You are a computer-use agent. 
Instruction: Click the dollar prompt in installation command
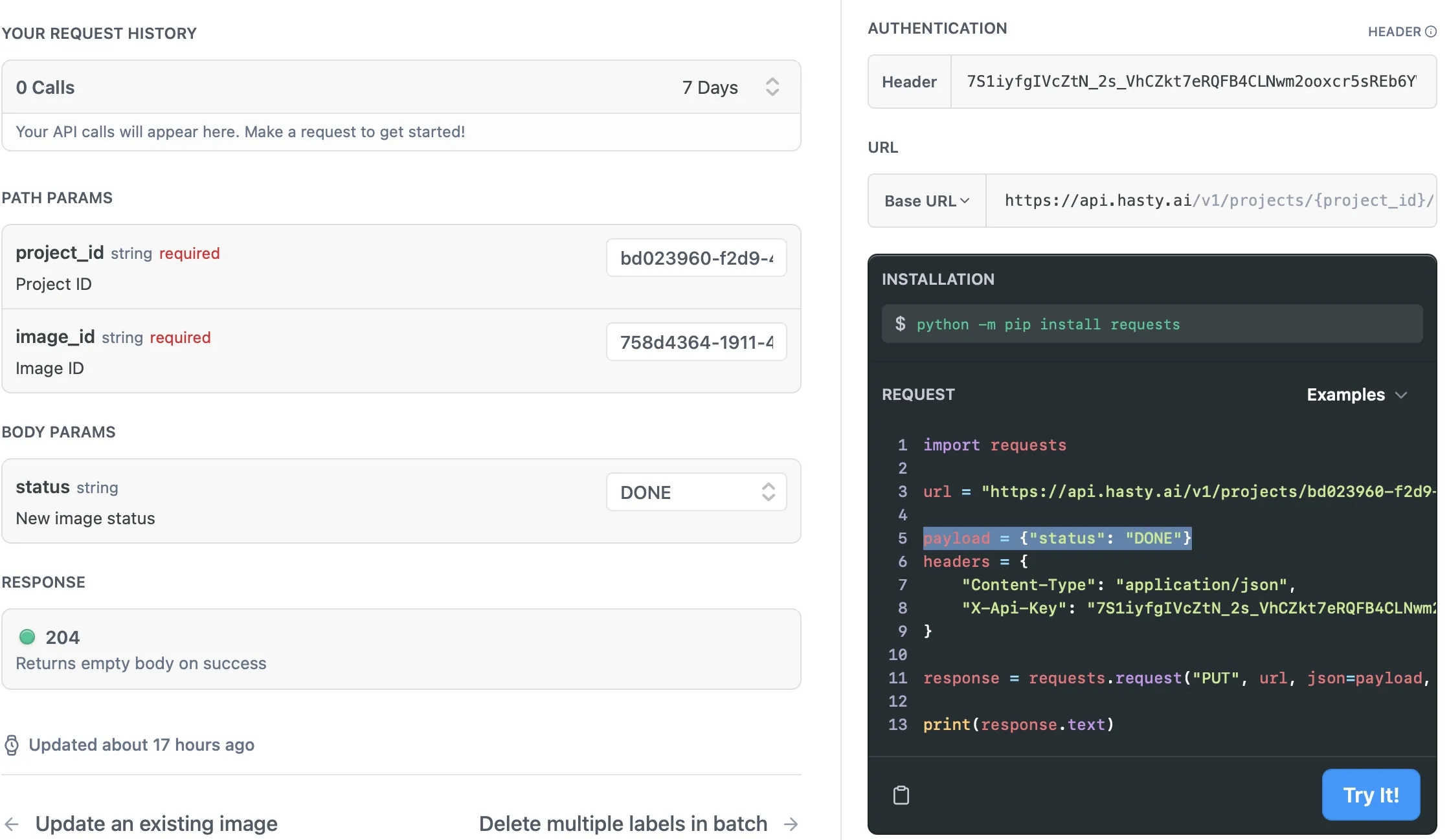pos(900,324)
